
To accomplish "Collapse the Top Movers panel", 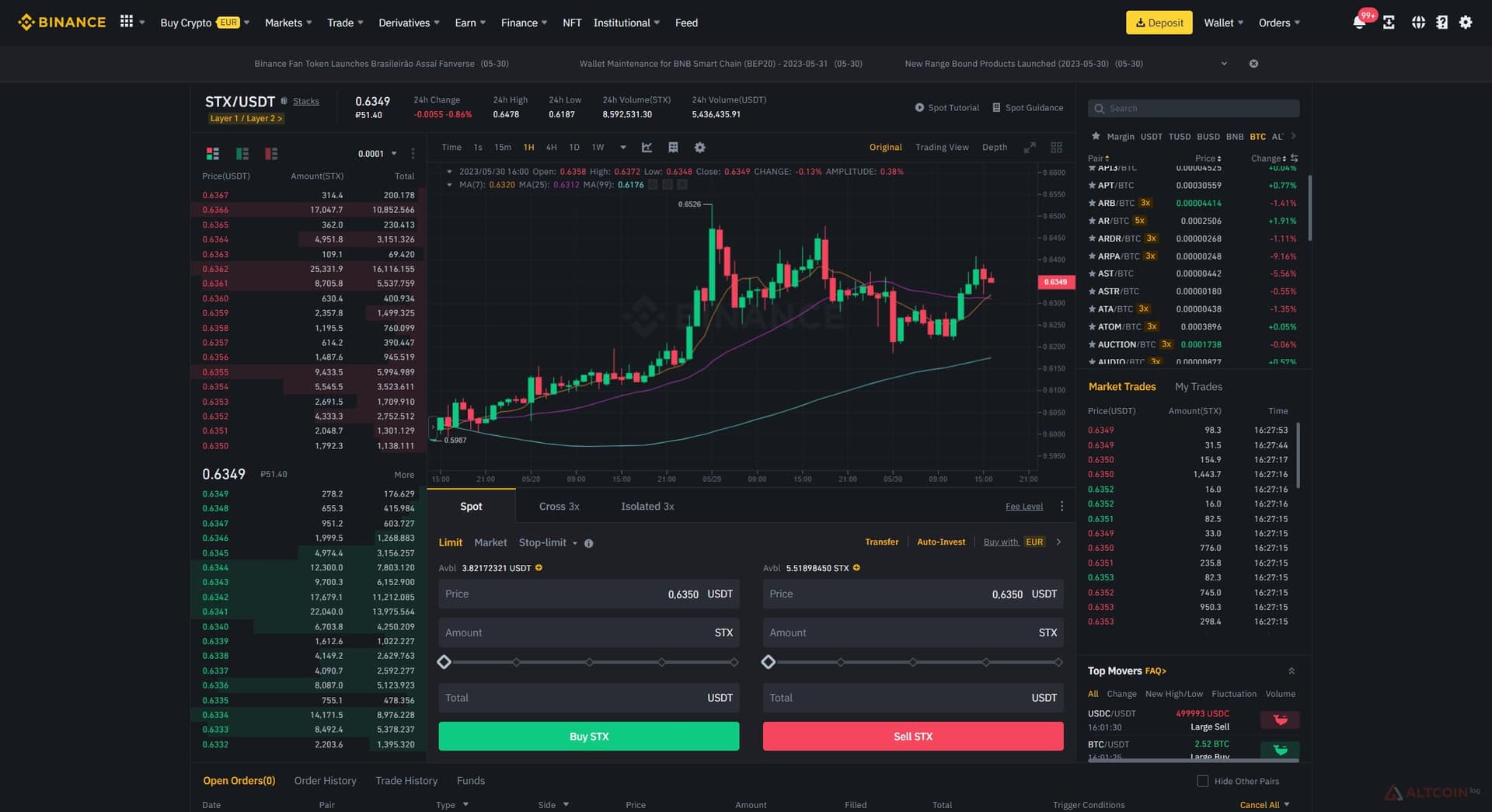I will (x=1292, y=671).
